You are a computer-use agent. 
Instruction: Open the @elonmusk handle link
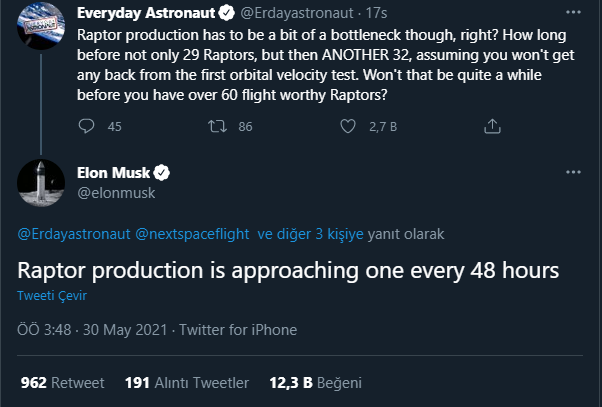pyautogui.click(x=116, y=193)
